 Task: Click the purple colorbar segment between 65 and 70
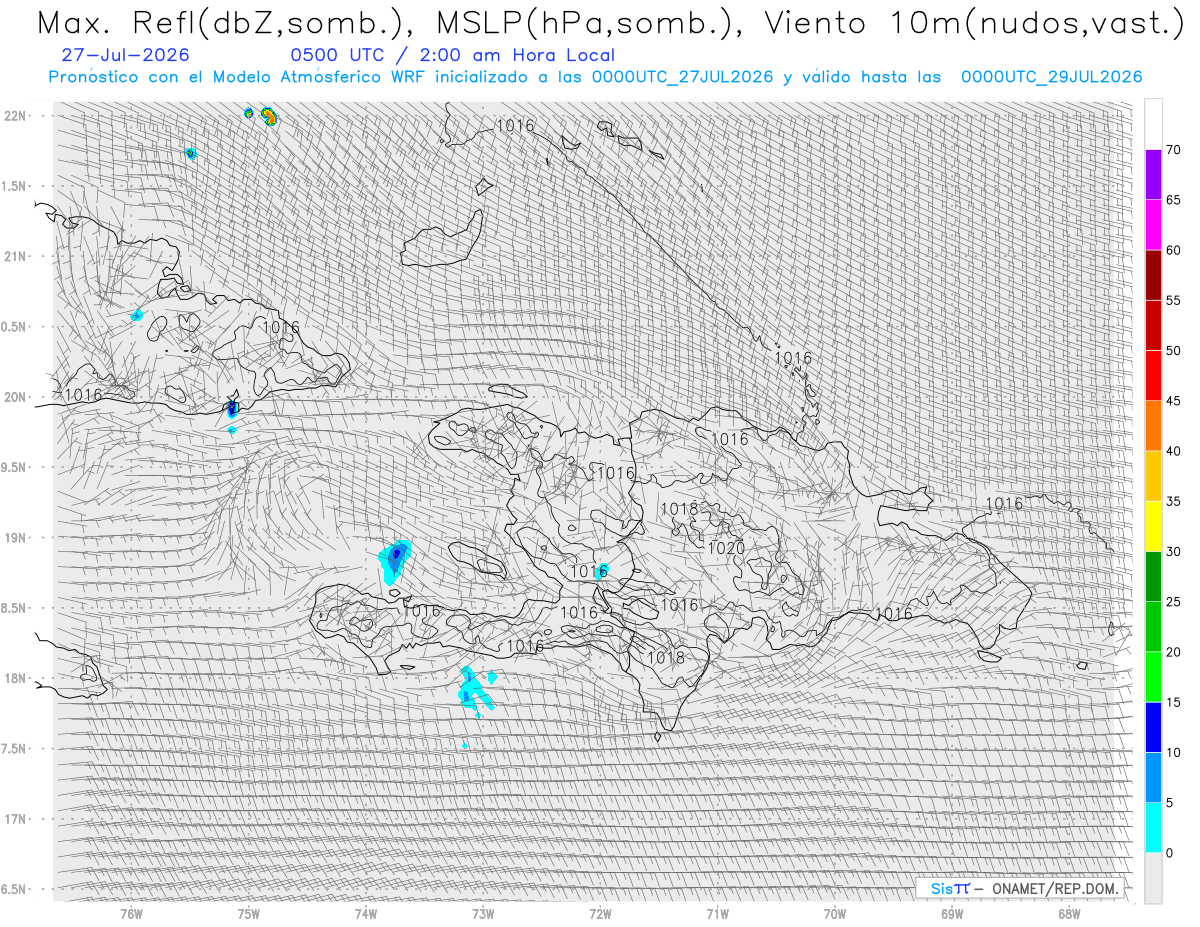pos(1153,175)
